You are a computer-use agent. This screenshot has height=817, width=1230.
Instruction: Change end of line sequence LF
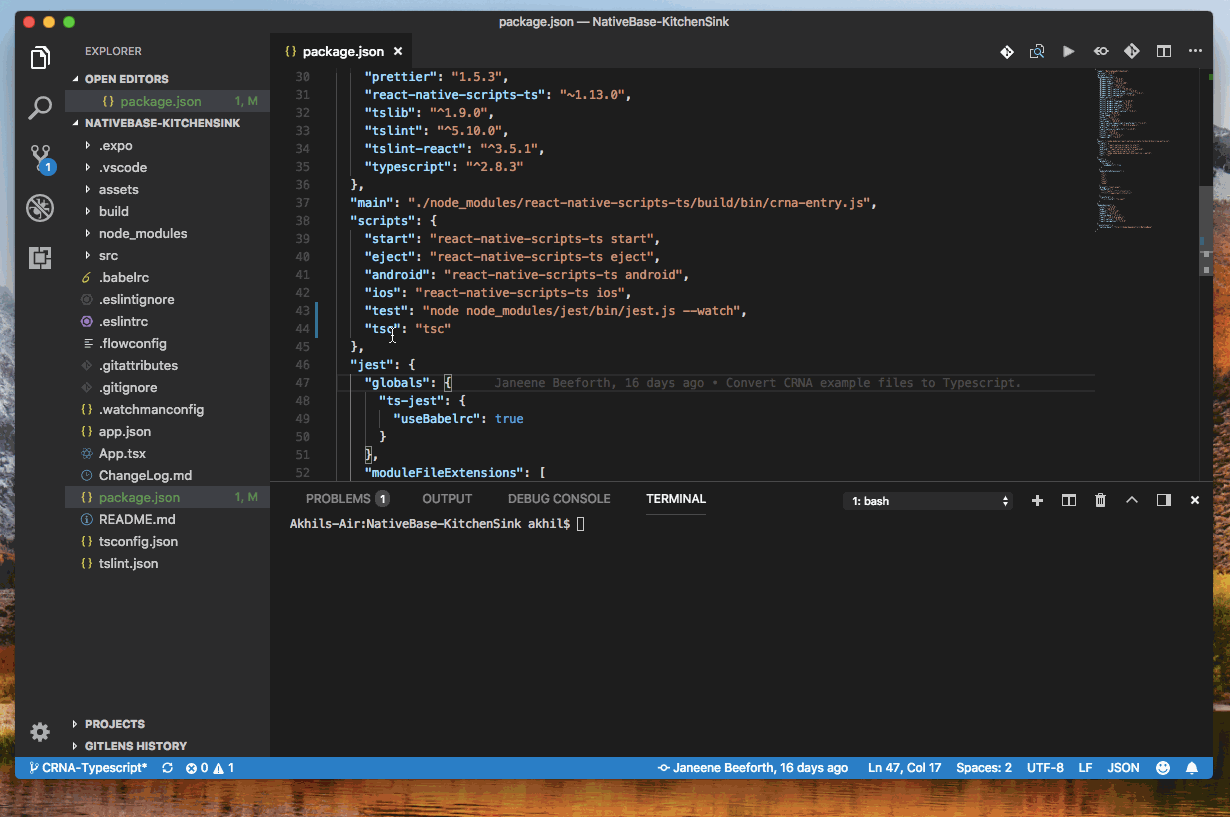coord(1085,768)
